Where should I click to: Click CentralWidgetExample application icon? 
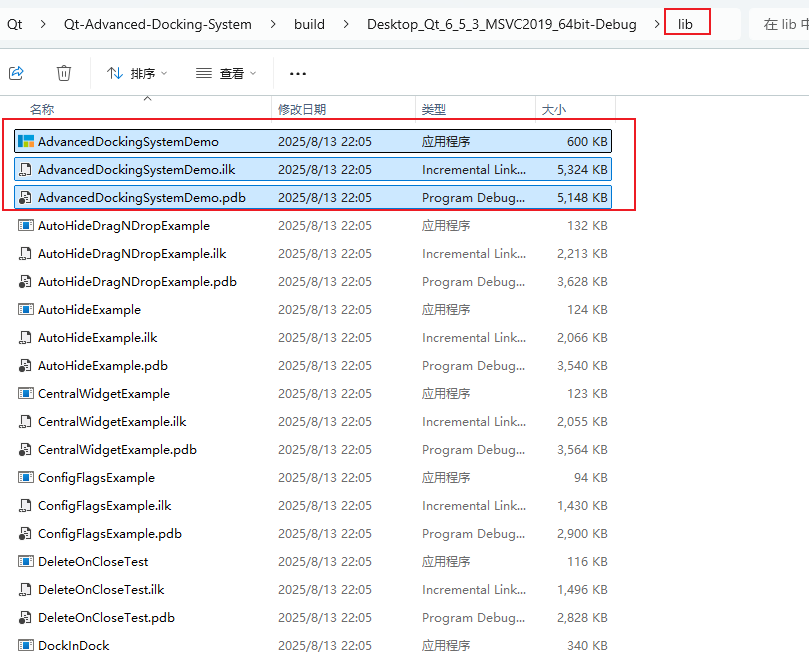click(x=26, y=394)
